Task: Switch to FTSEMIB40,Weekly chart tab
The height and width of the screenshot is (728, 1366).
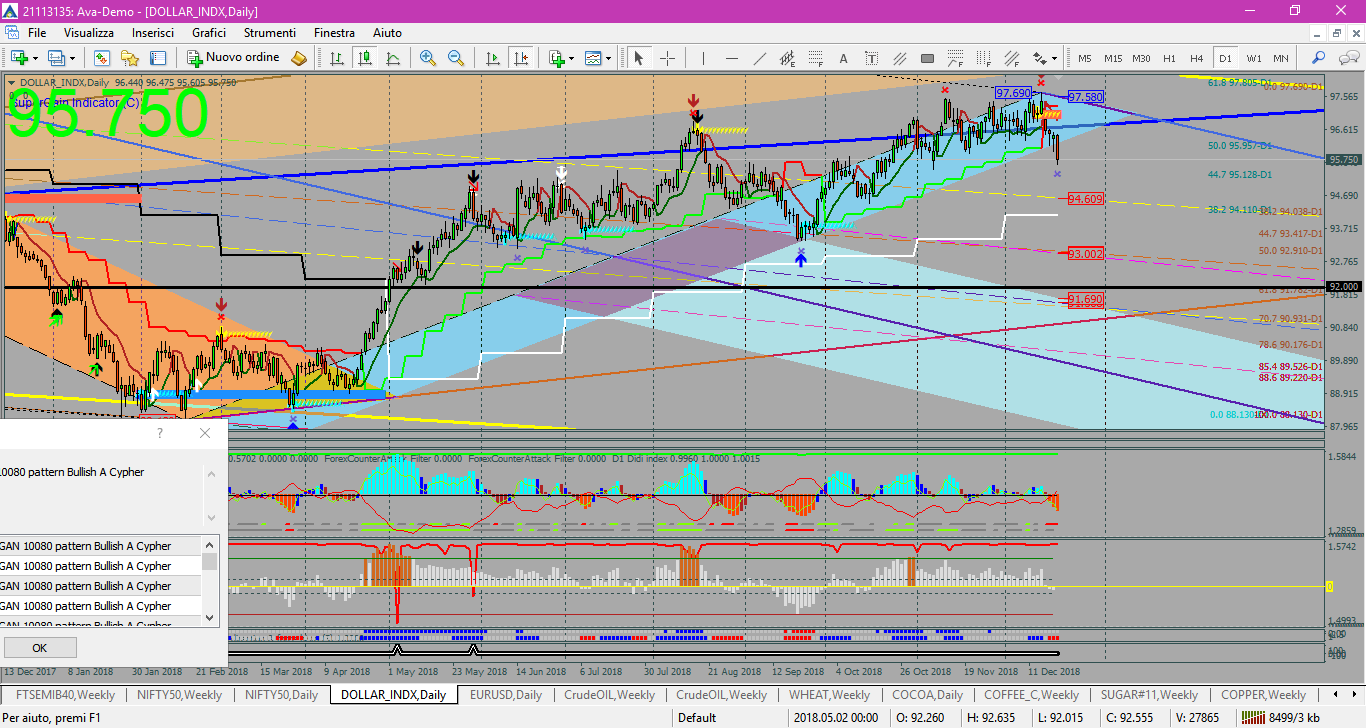Action: point(65,694)
